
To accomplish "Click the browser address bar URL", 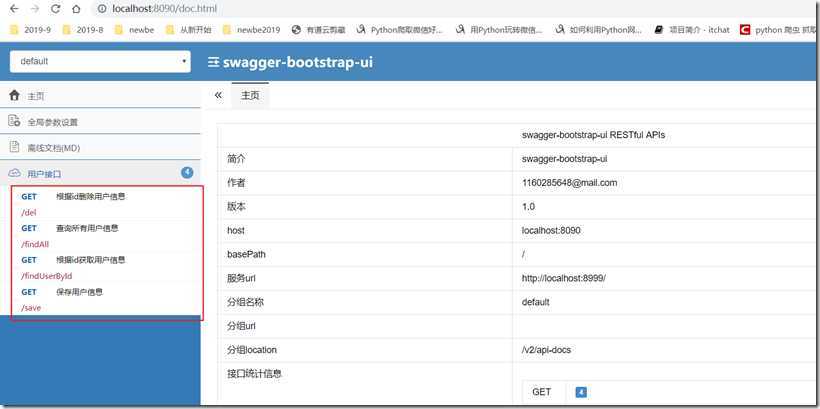I will point(164,9).
